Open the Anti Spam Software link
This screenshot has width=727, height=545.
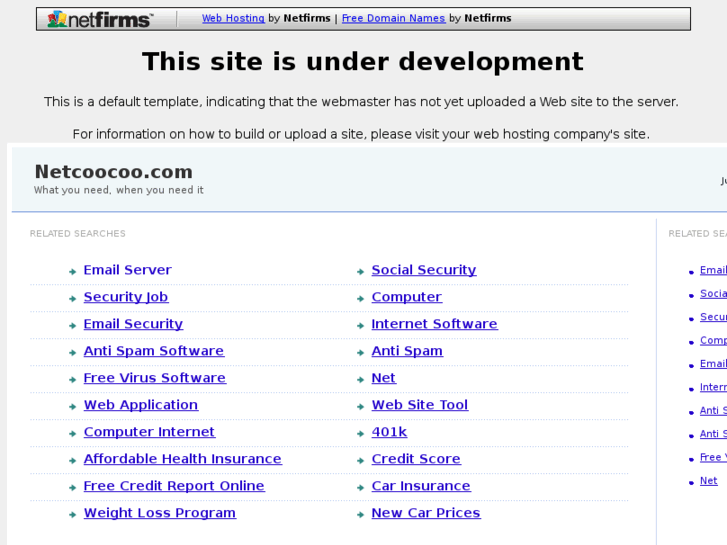pos(153,351)
